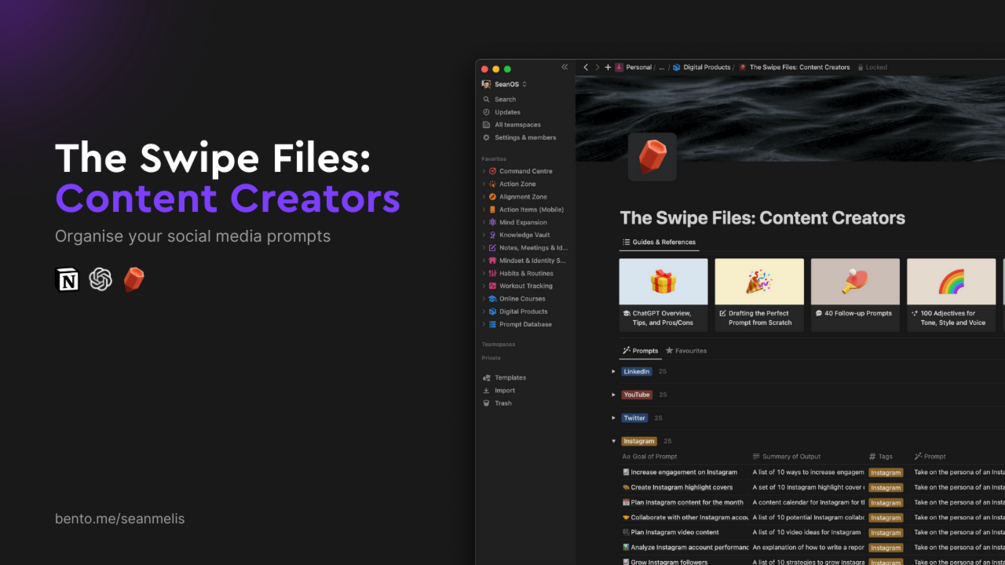This screenshot has height=565, width=1005.
Task: Go forward with the right arrow
Action: [597, 67]
